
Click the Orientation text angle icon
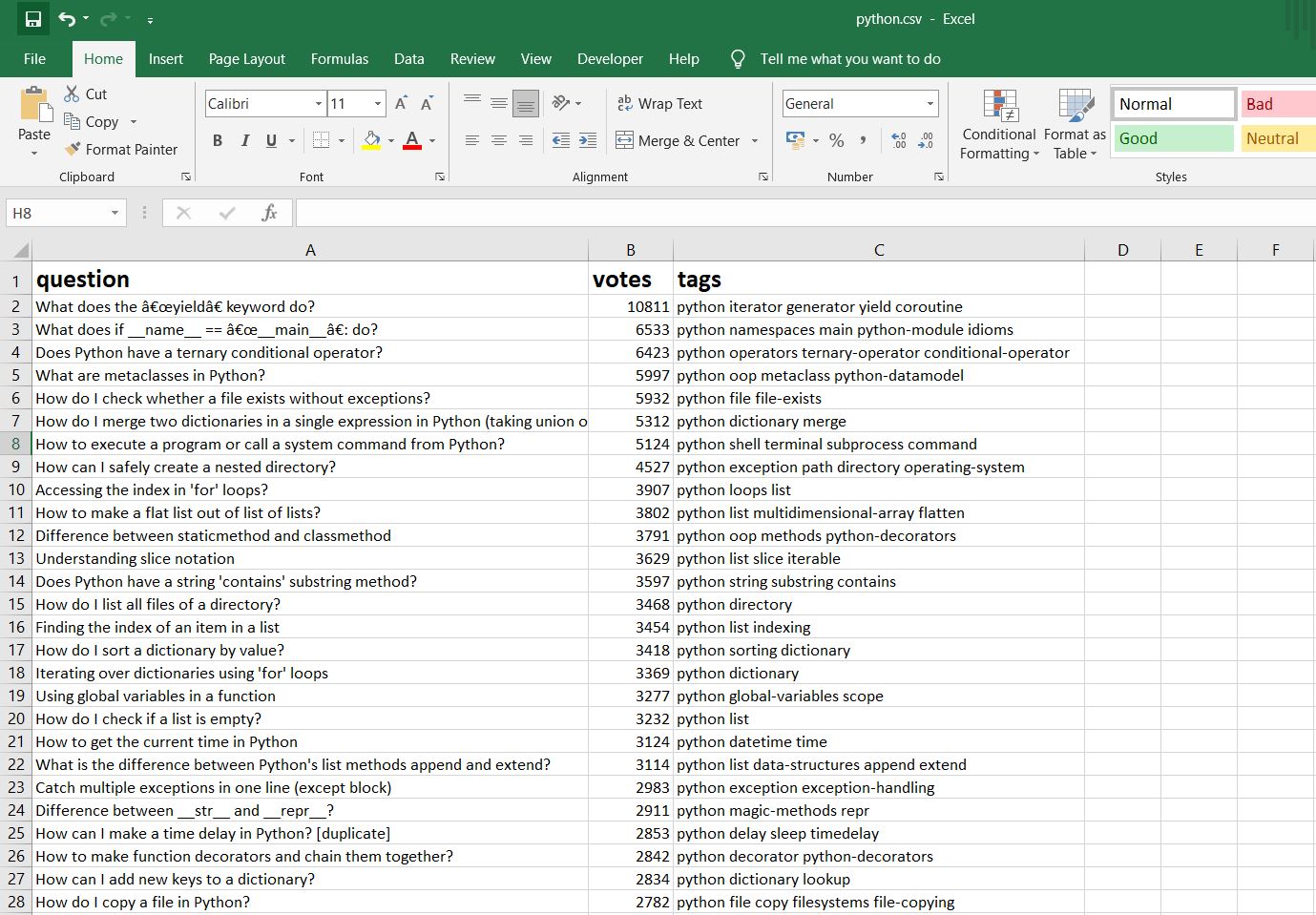pyautogui.click(x=561, y=103)
